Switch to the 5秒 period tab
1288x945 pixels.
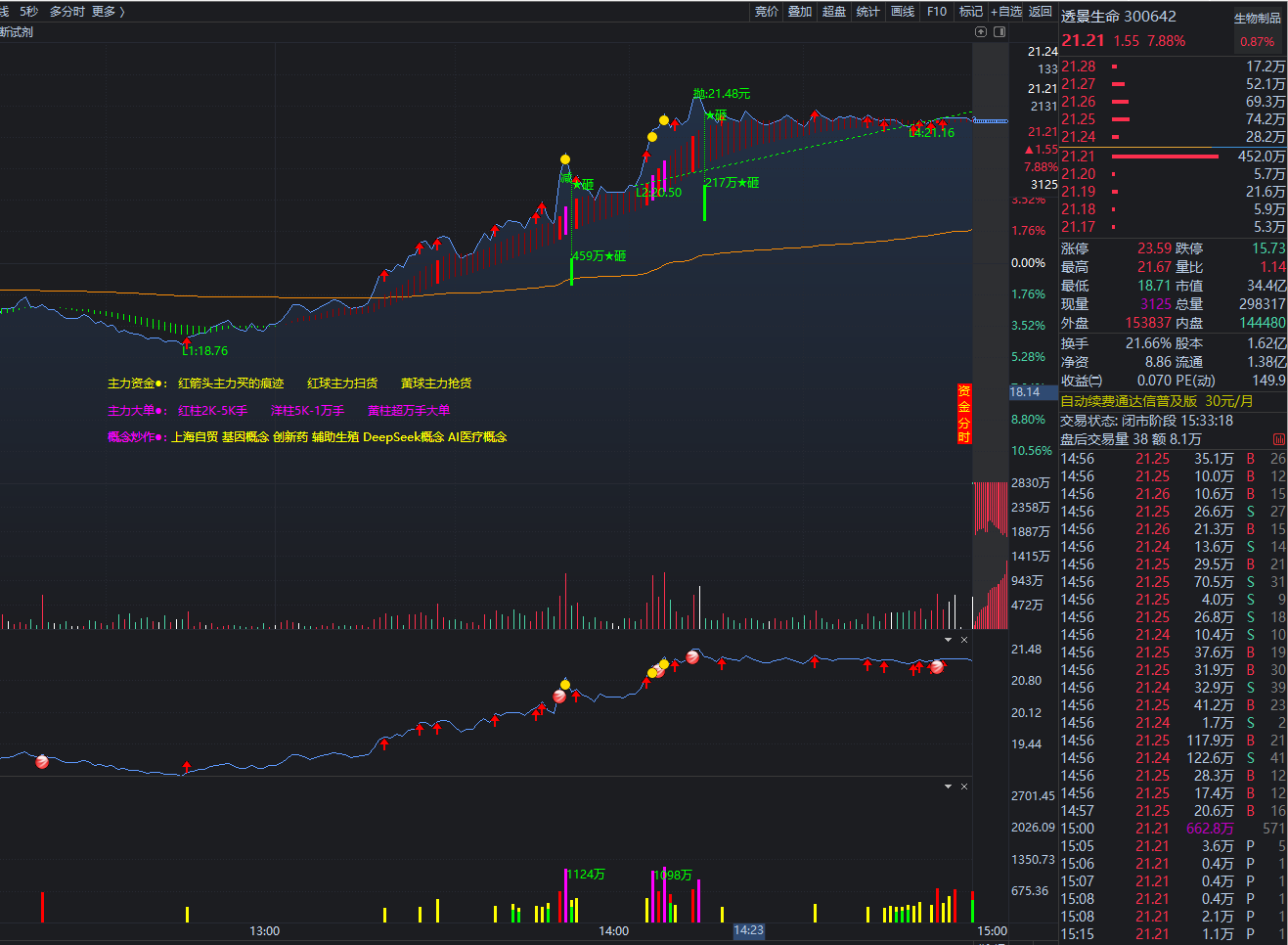(28, 12)
